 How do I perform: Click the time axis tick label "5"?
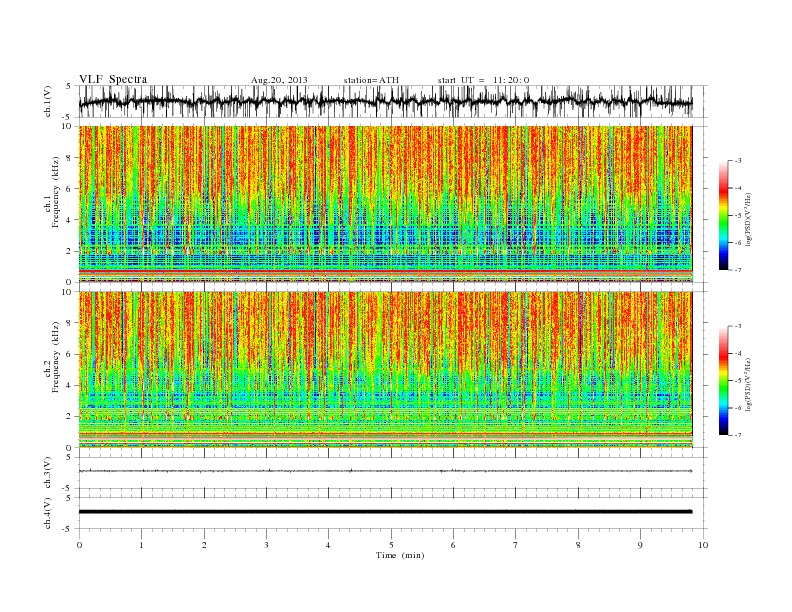point(391,545)
